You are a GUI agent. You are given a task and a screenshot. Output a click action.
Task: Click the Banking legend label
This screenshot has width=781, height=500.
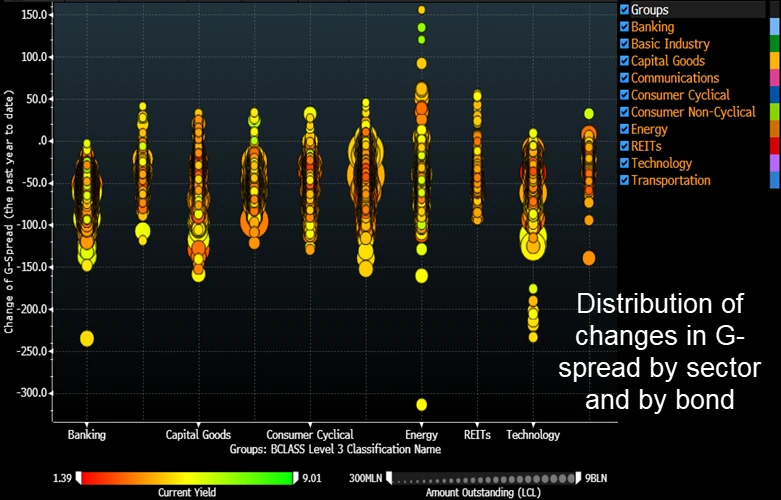pos(652,27)
